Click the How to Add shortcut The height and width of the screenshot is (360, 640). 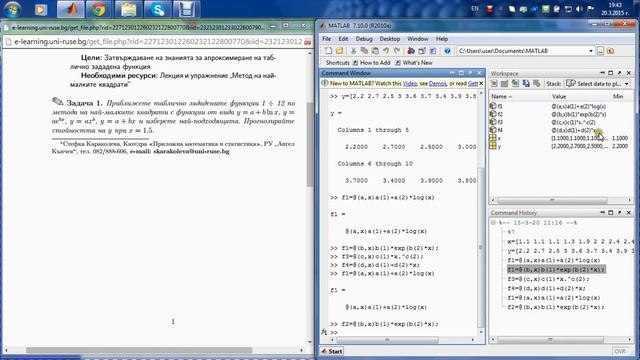point(371,62)
